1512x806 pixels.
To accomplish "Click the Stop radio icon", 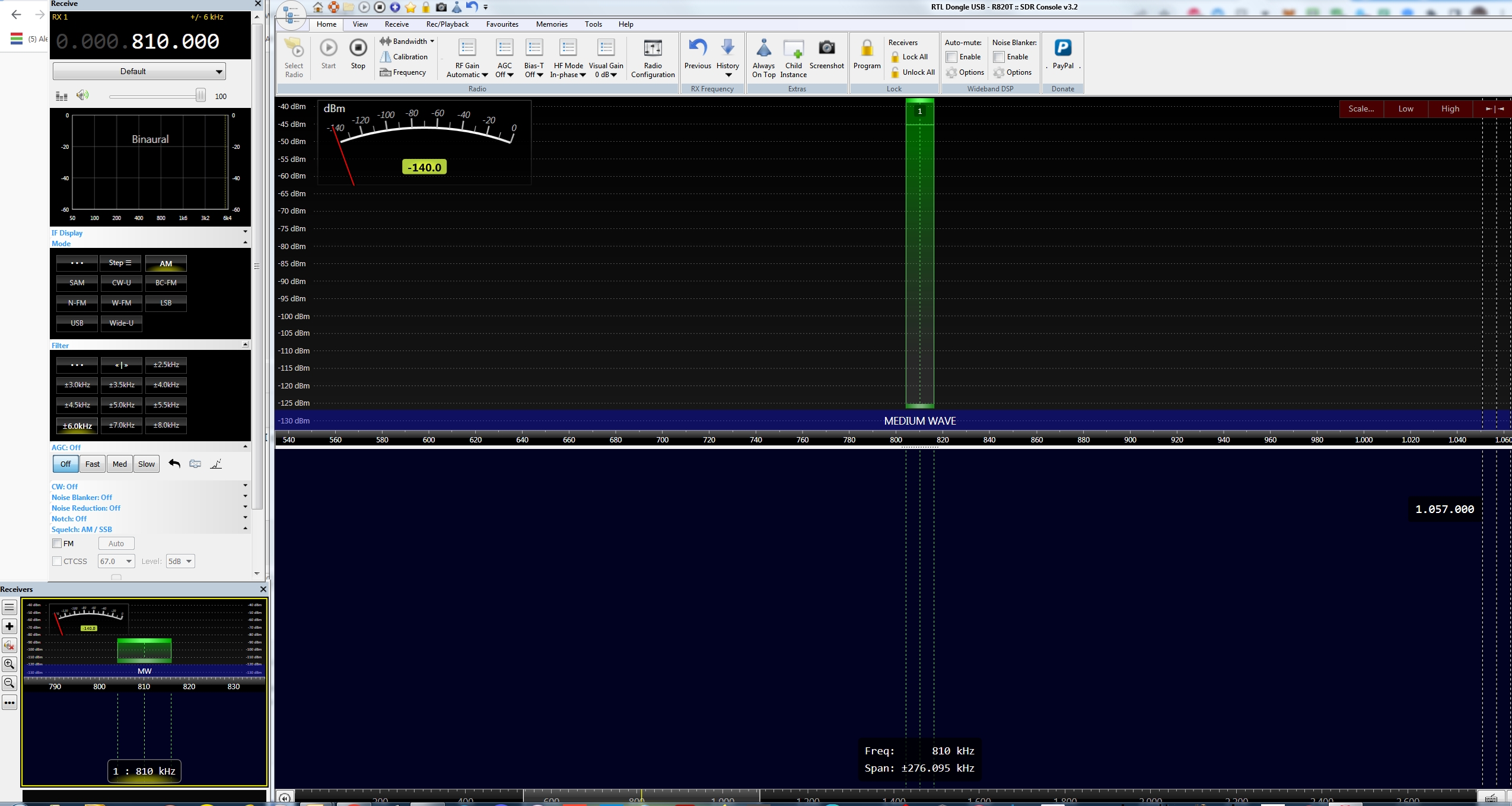I will 358,48.
